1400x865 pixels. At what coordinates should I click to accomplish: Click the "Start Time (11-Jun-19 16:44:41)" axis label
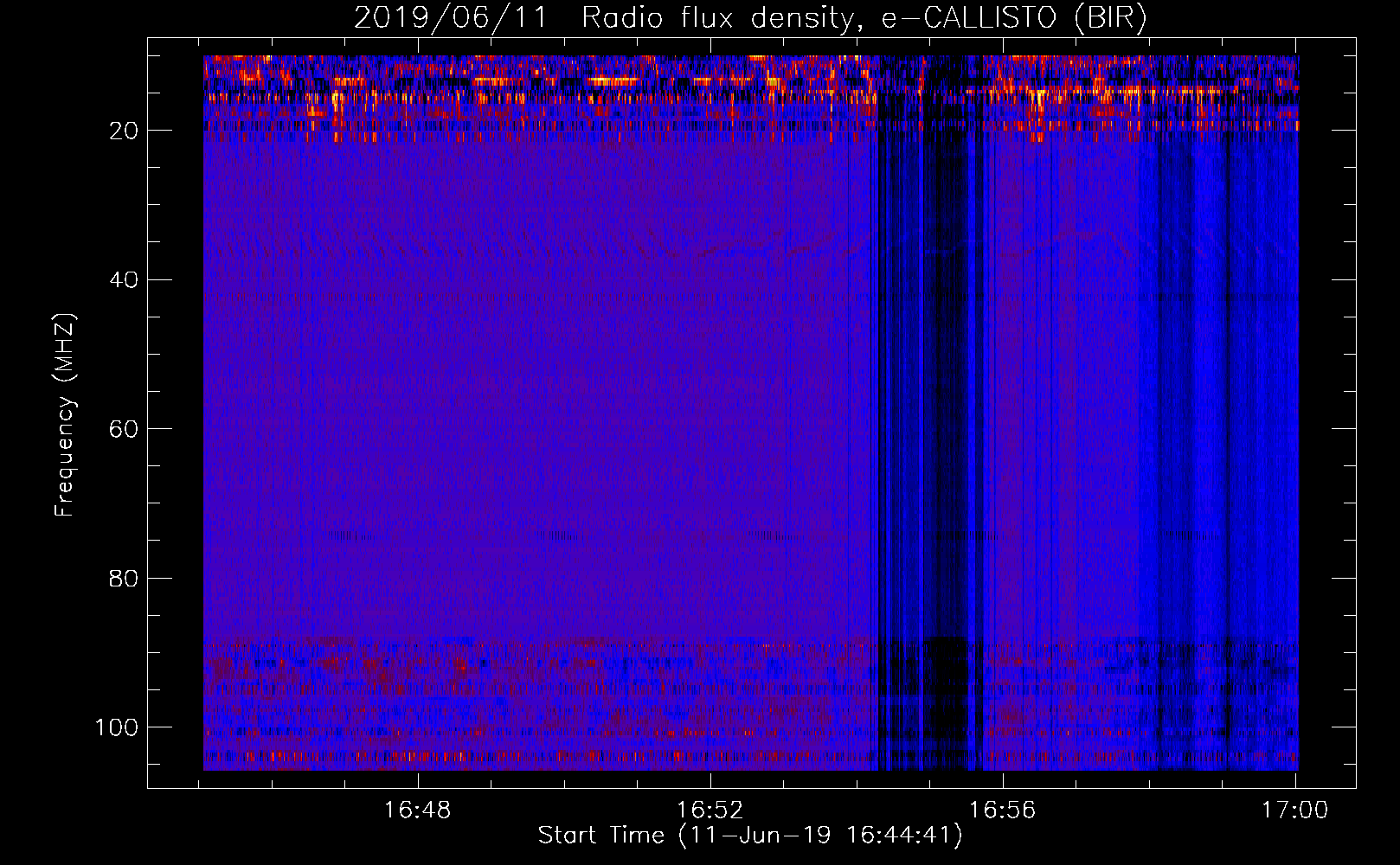pyautogui.click(x=750, y=836)
